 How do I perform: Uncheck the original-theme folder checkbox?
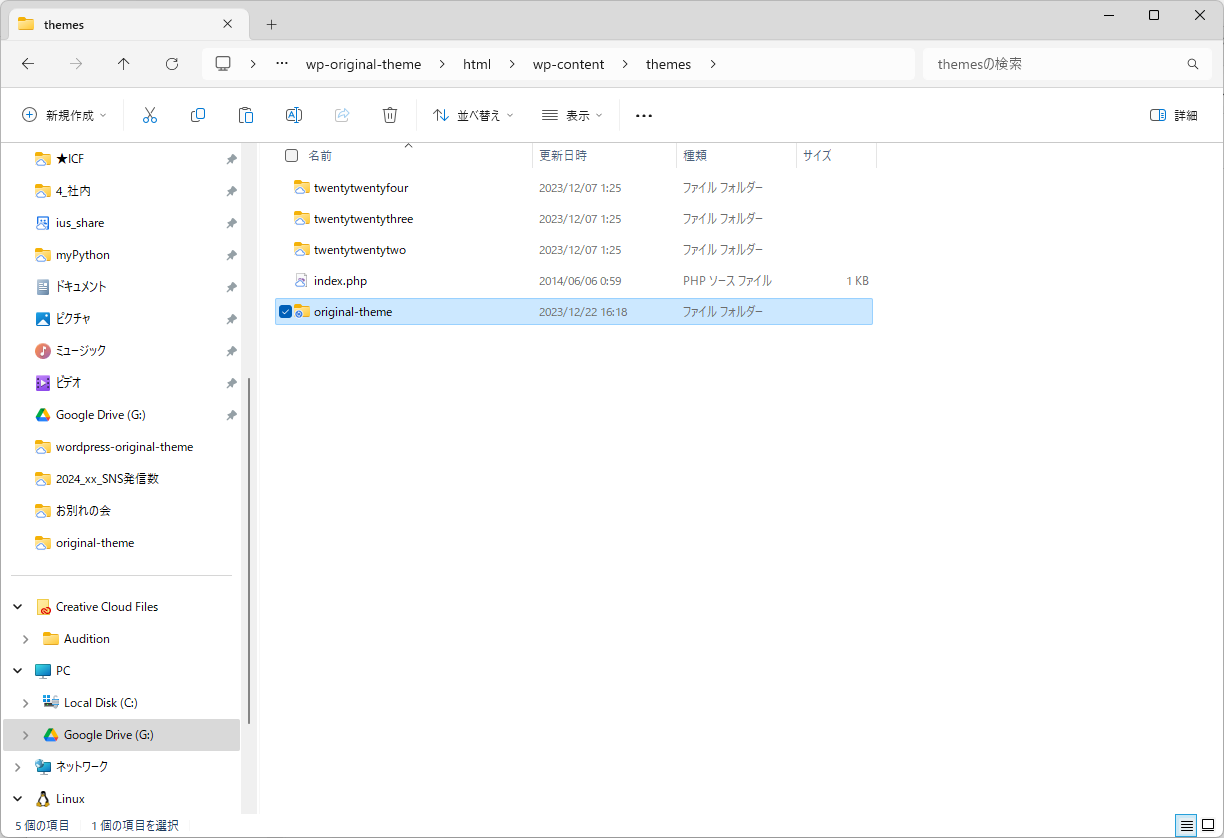tap(286, 312)
